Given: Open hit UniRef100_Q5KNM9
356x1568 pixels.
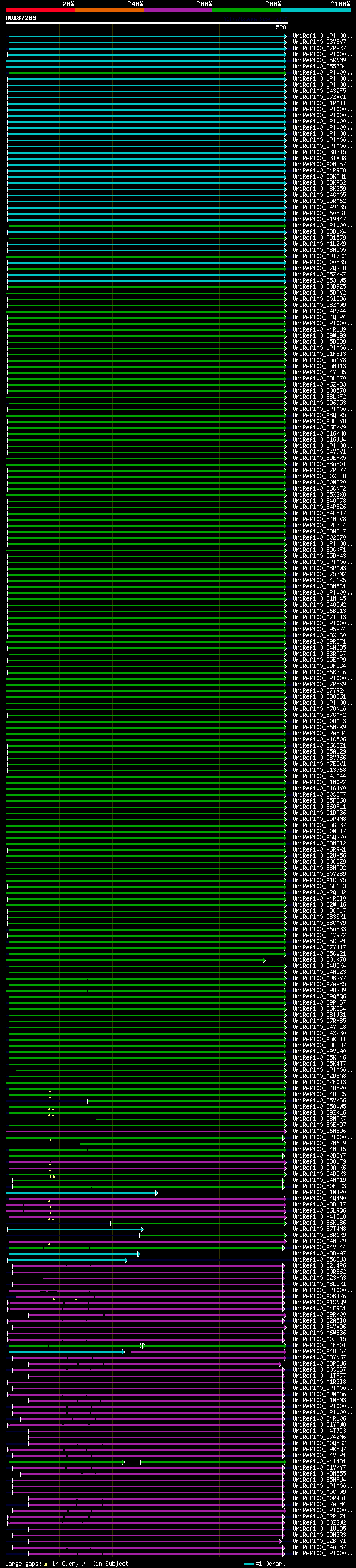Looking at the screenshot, I should coord(319,60).
